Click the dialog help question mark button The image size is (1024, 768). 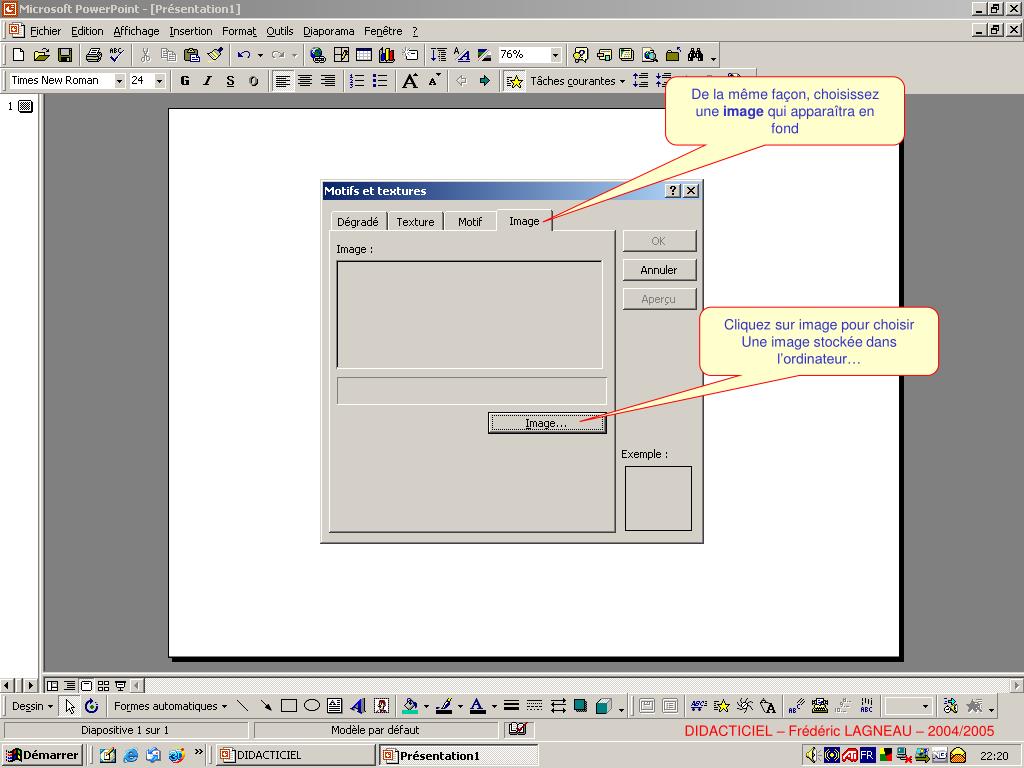[673, 191]
